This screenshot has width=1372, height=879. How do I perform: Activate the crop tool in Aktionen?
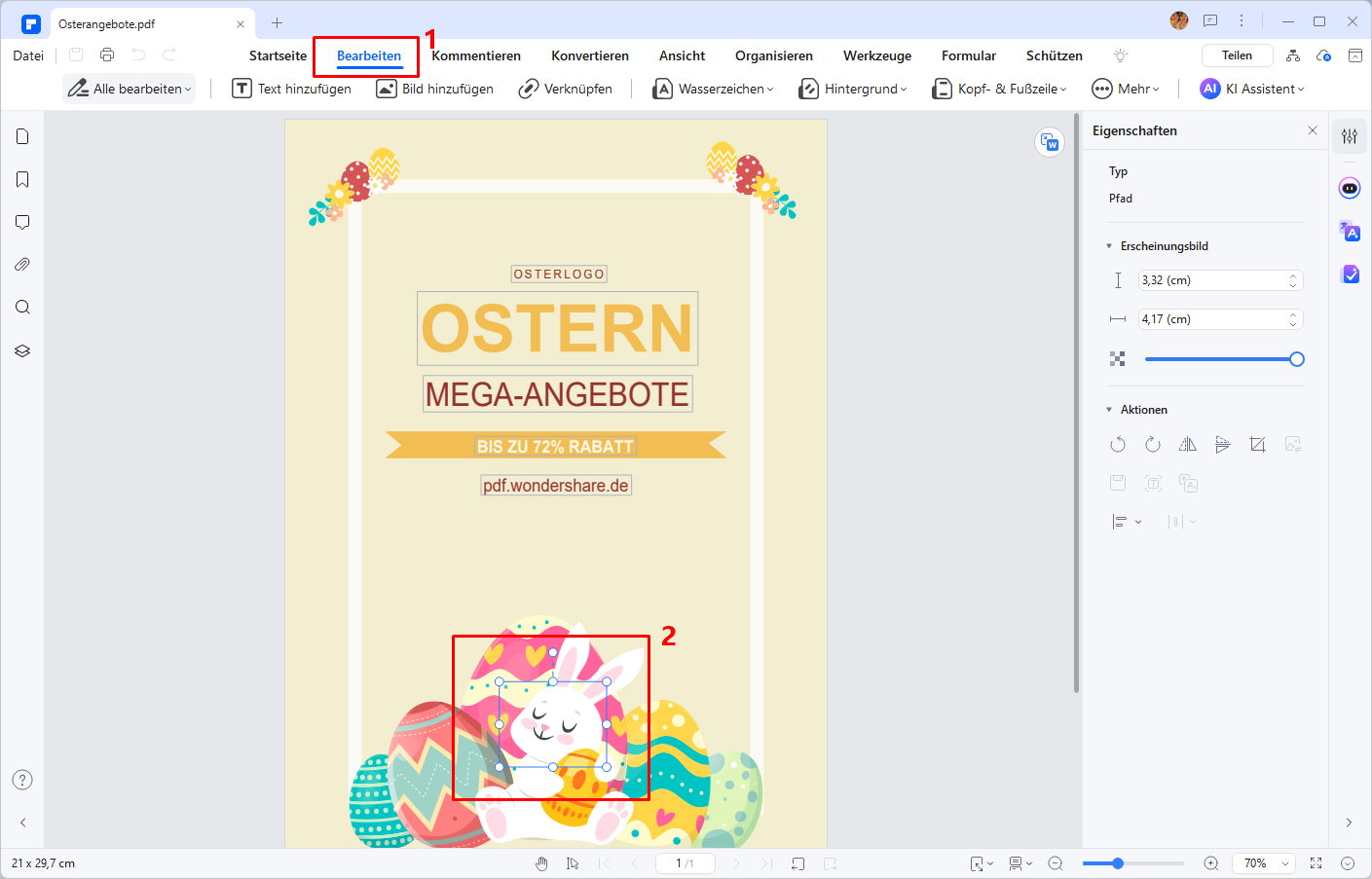(1258, 445)
